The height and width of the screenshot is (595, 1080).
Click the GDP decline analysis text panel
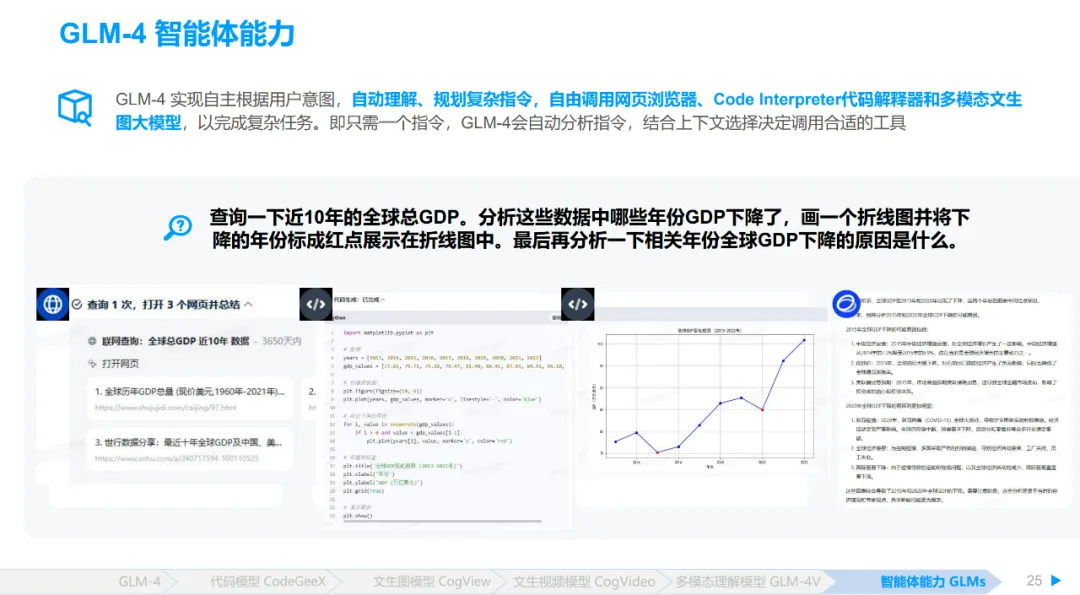953,400
